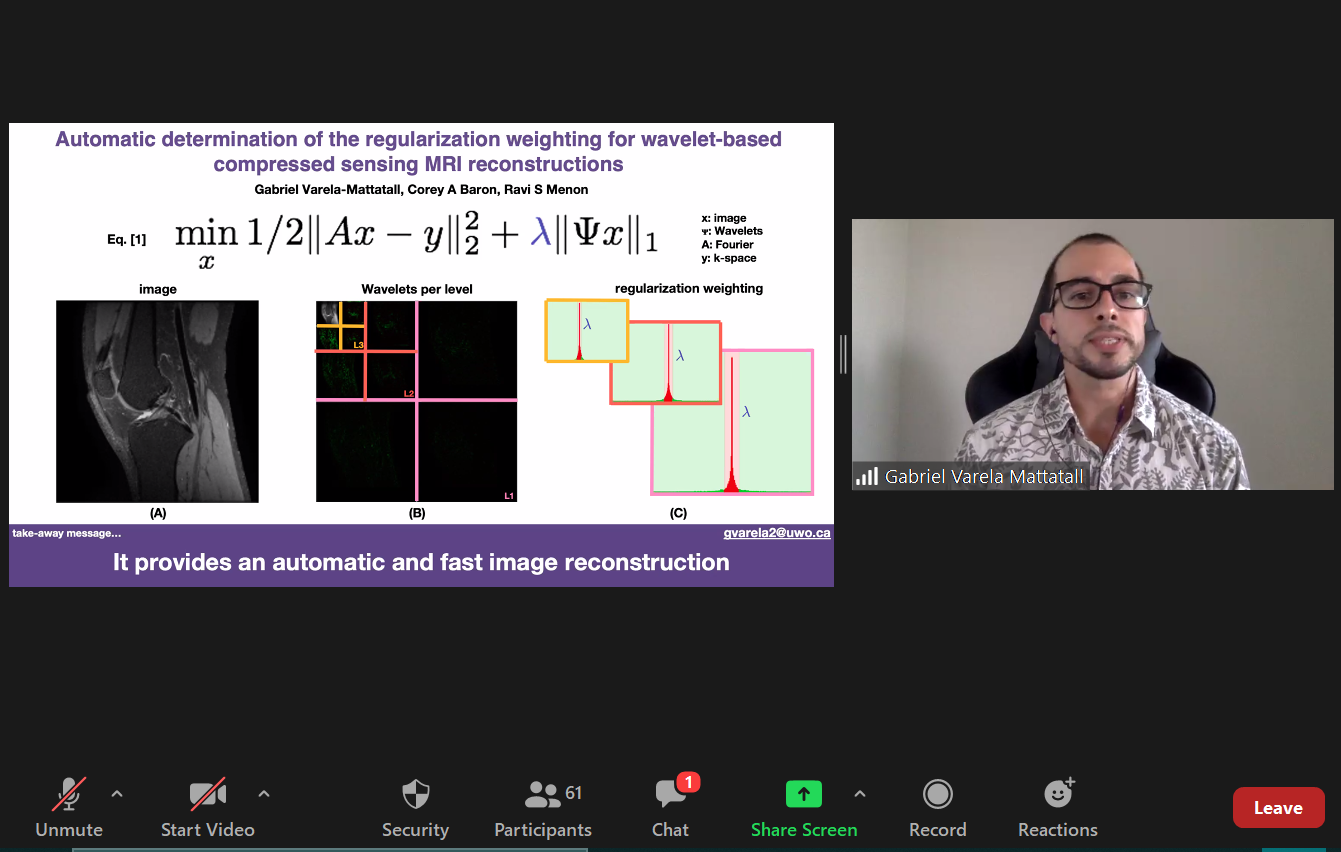
Task: Expand sharing options arrow beside Share Screen
Action: coord(859,794)
